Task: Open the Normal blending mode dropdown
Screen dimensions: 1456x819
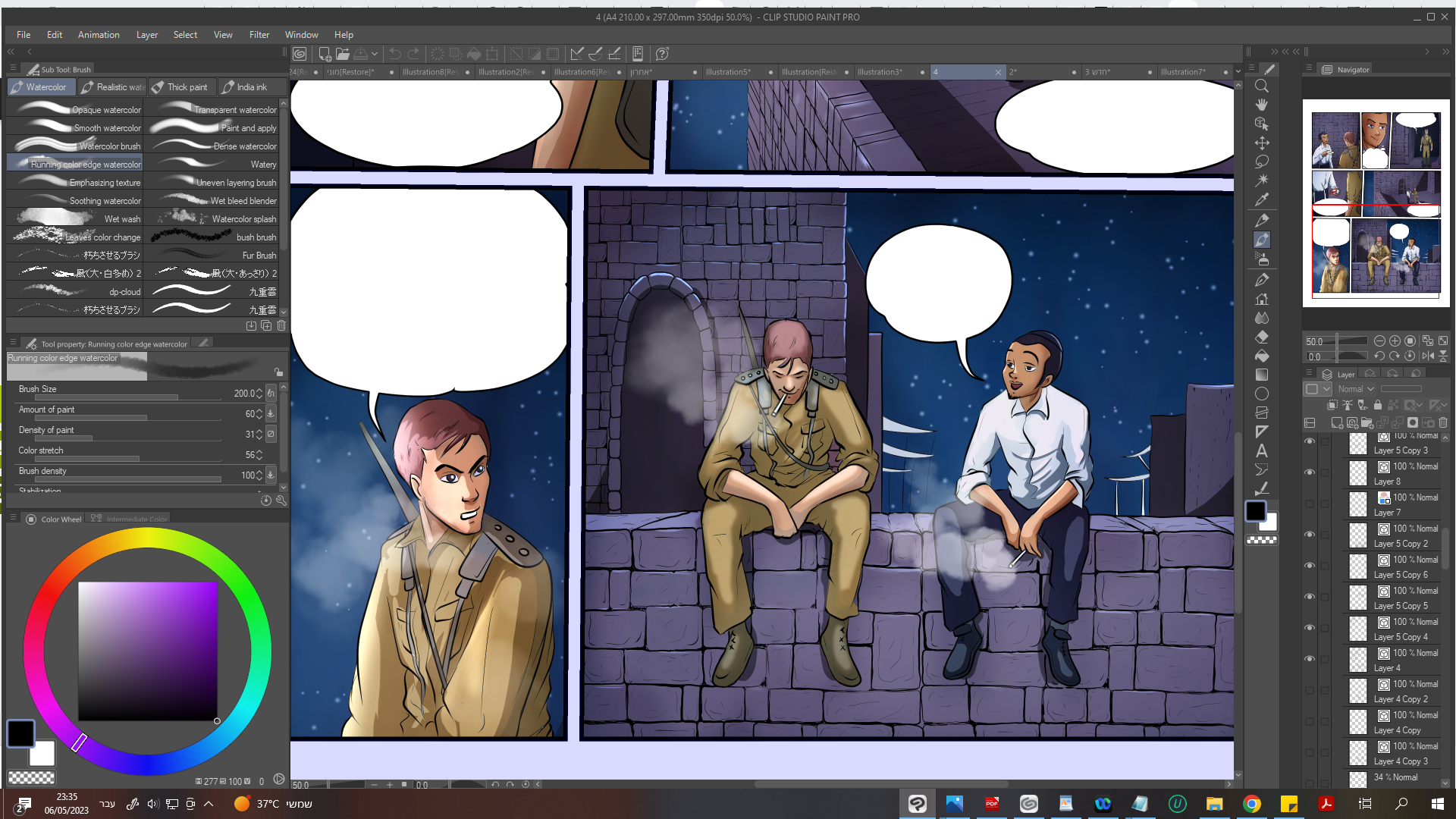Action: tap(1356, 389)
